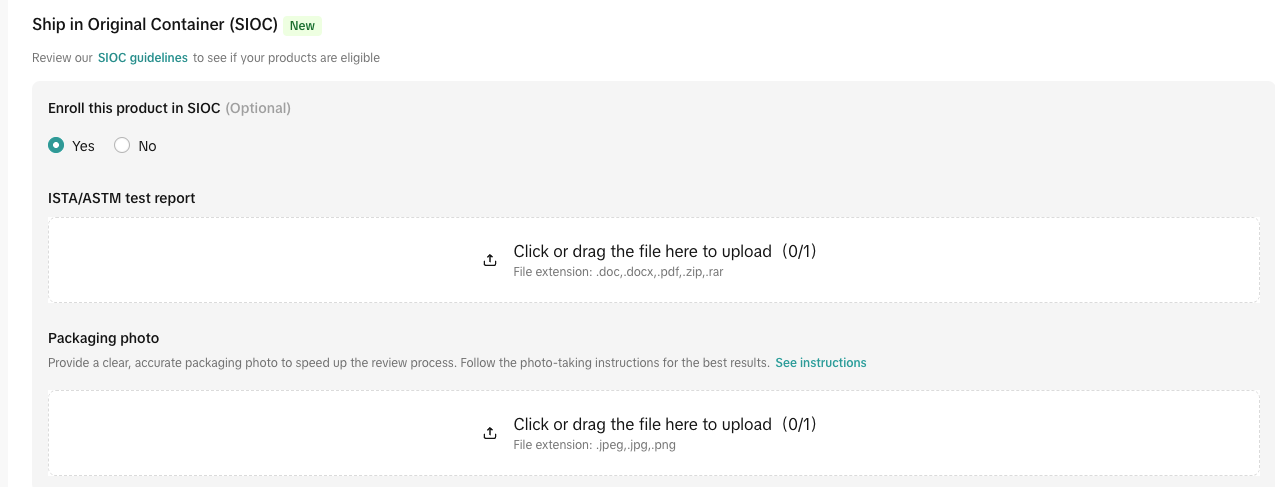Open the SIOC guidelines link

point(143,58)
